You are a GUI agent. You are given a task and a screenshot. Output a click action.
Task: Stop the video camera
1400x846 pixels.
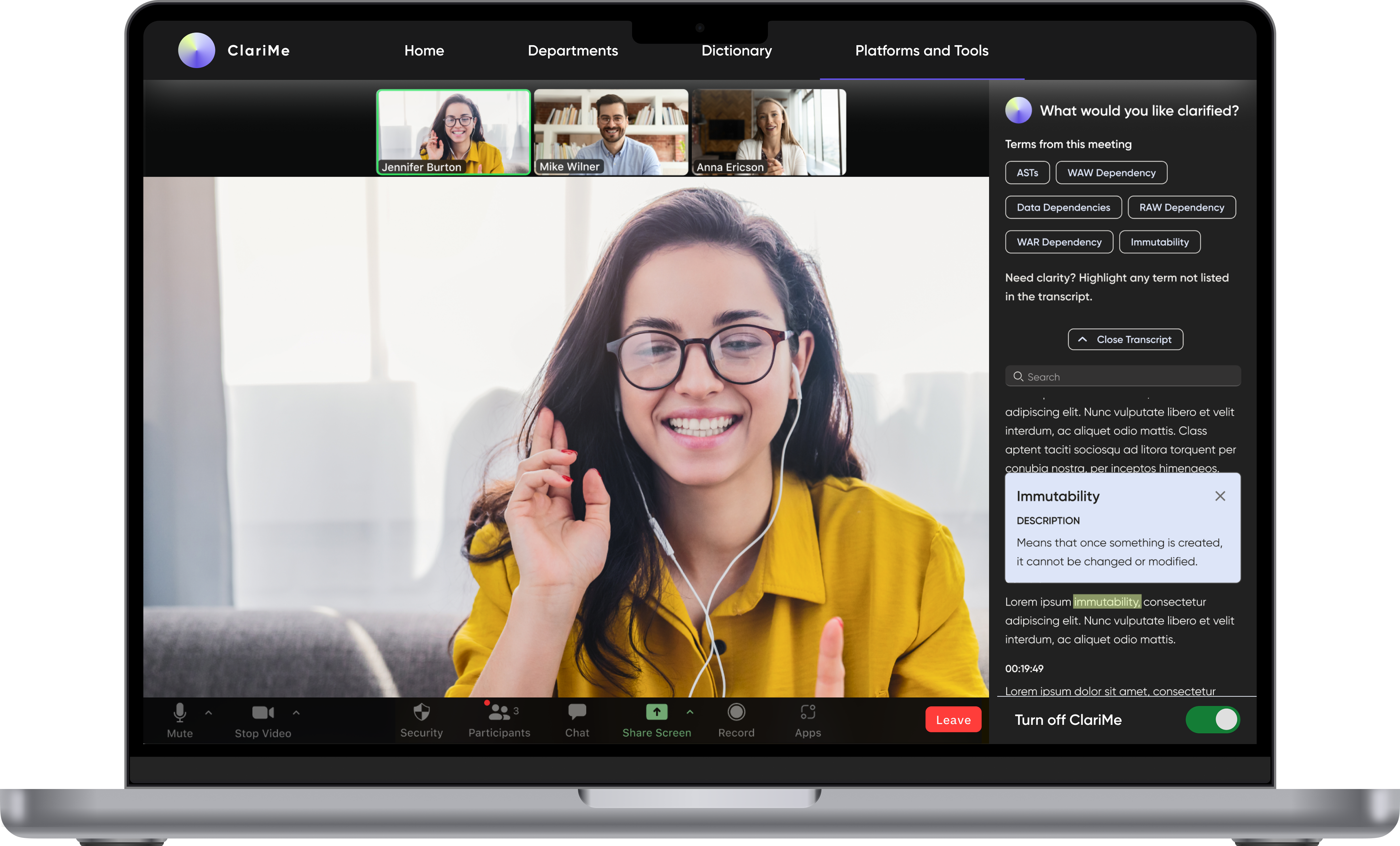[262, 719]
